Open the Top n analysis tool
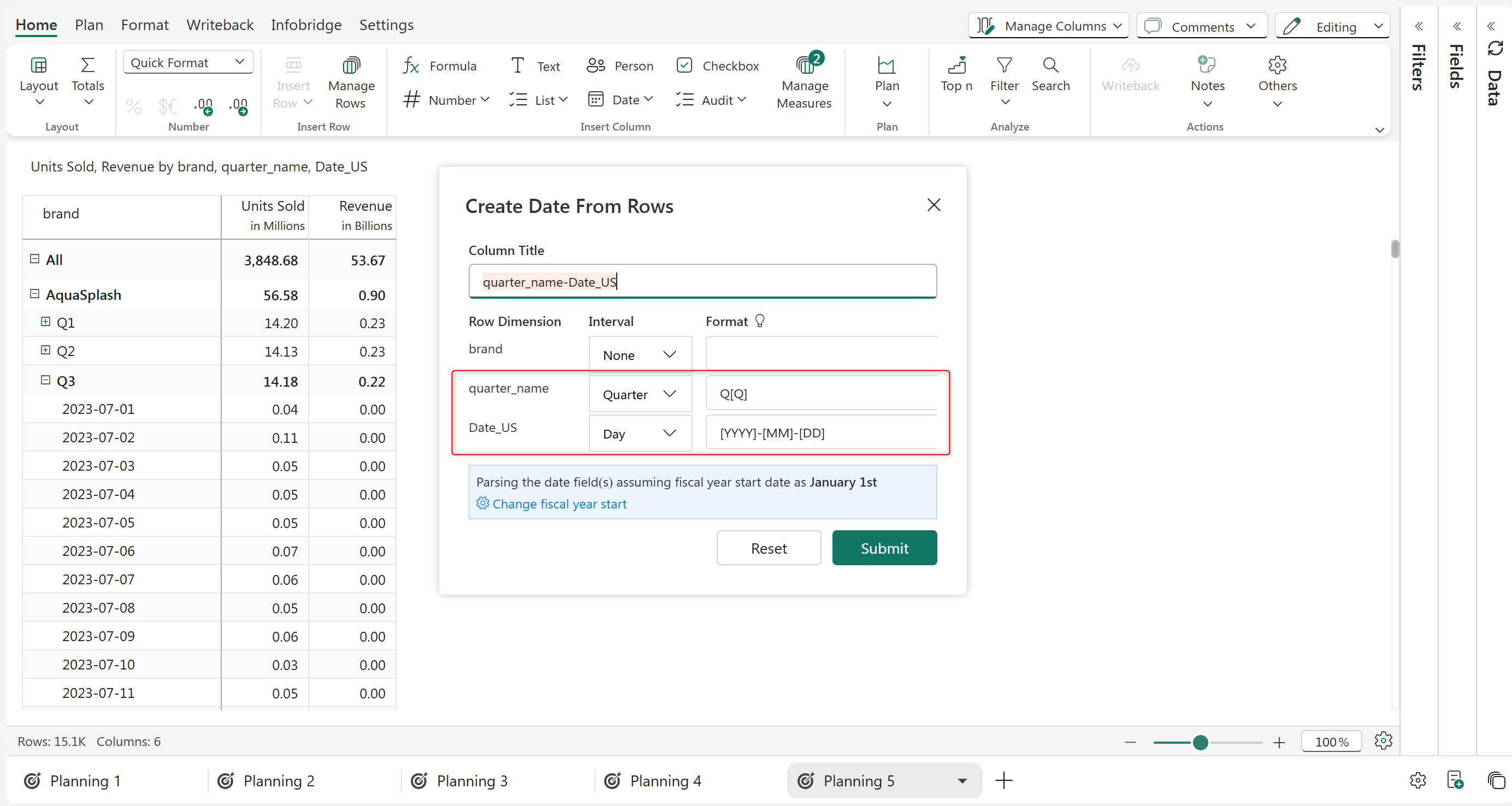The image size is (1512, 806). [956, 65]
